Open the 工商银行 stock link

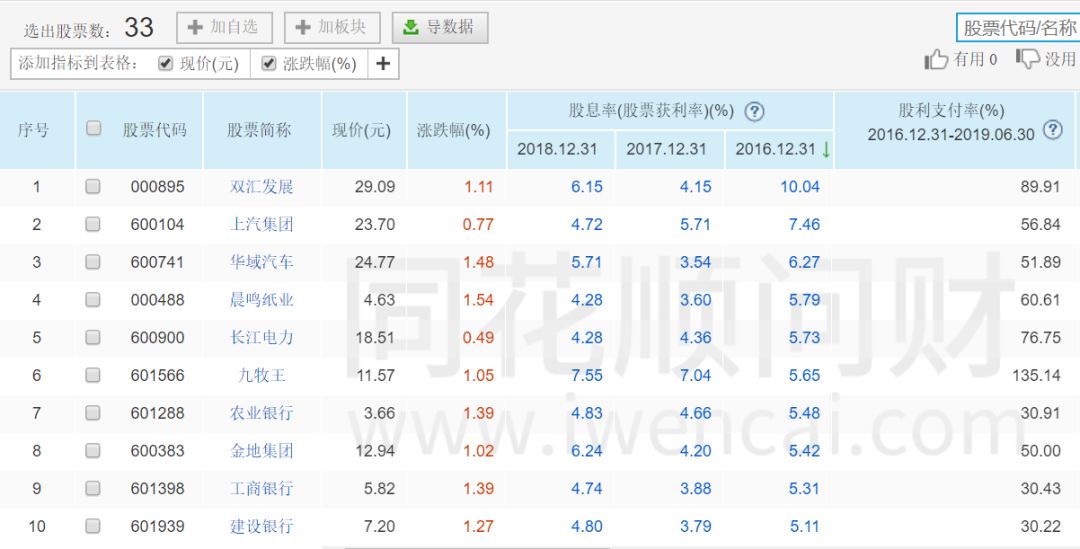[262, 489]
